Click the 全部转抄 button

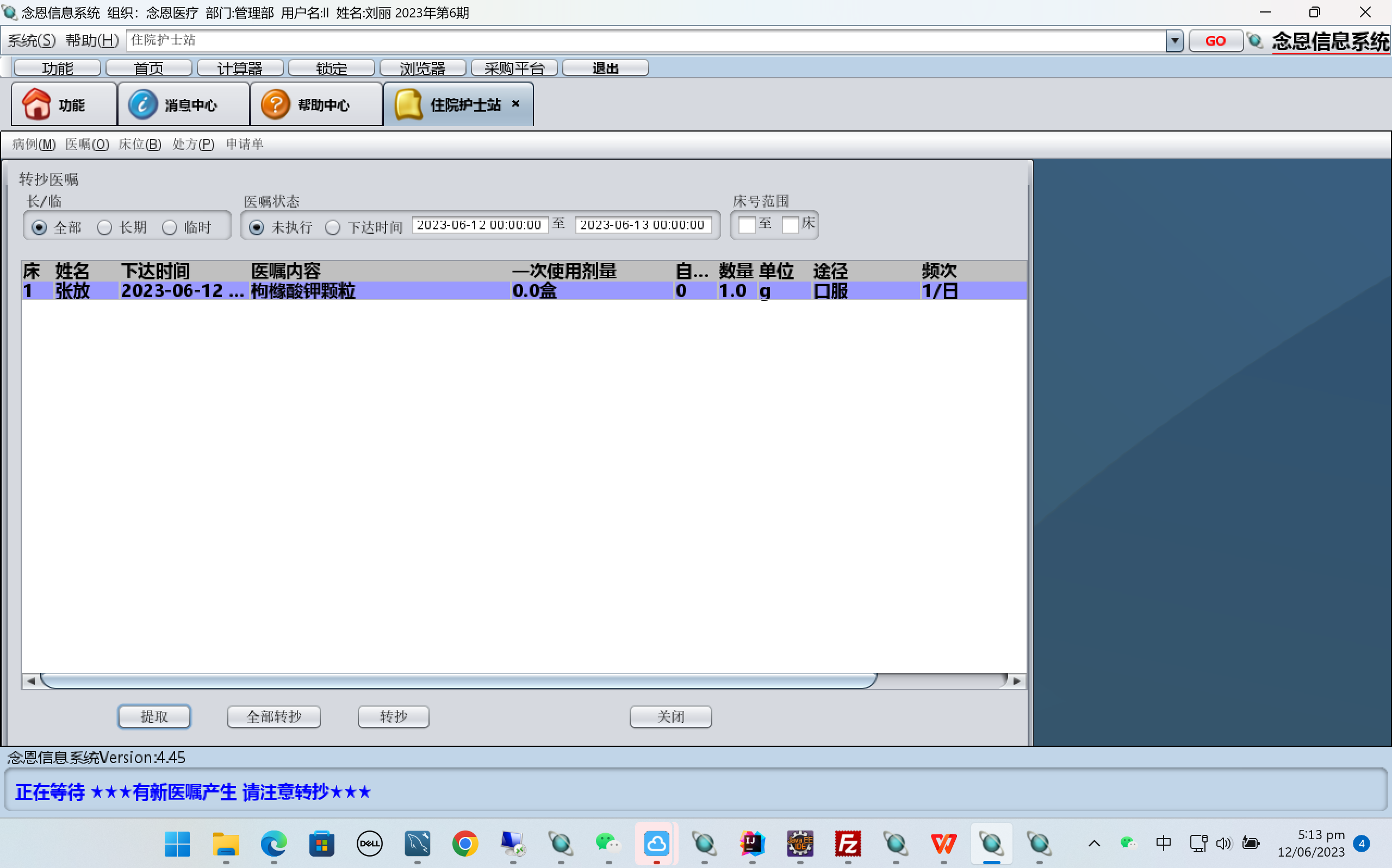point(274,716)
